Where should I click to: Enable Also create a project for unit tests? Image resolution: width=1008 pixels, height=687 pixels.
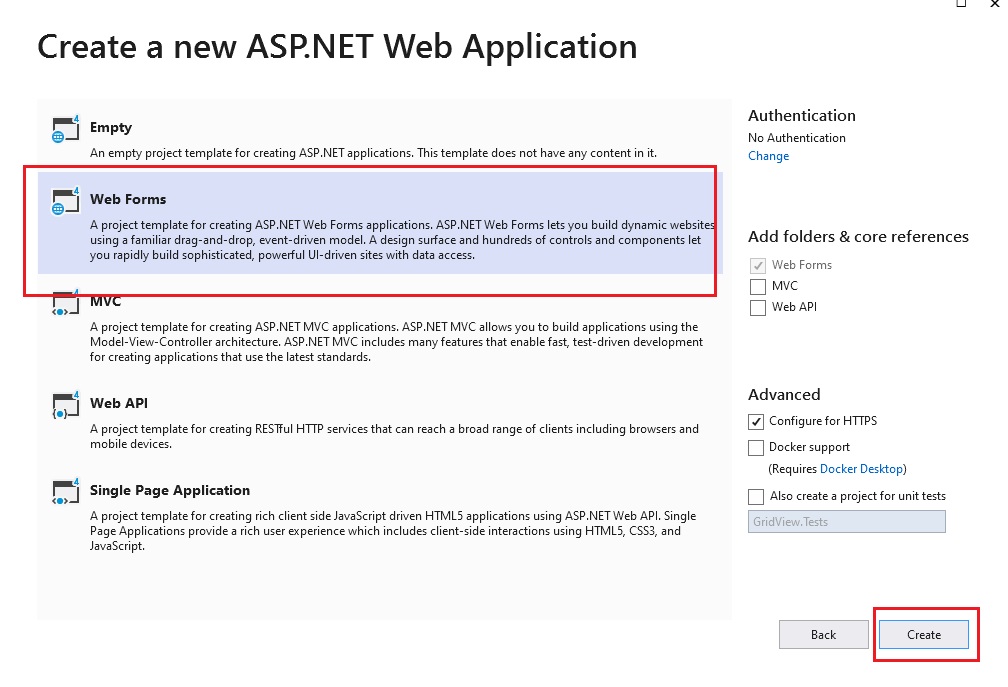(756, 496)
